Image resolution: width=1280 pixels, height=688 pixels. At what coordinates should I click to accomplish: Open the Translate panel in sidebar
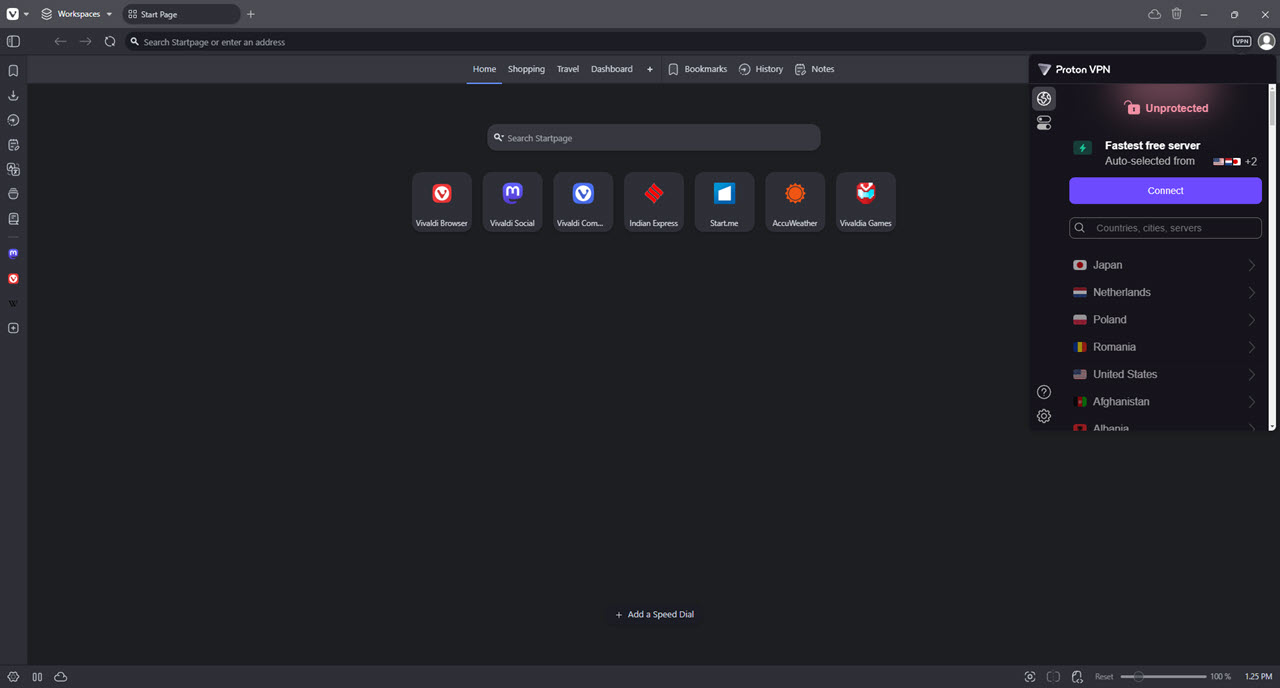click(x=13, y=169)
